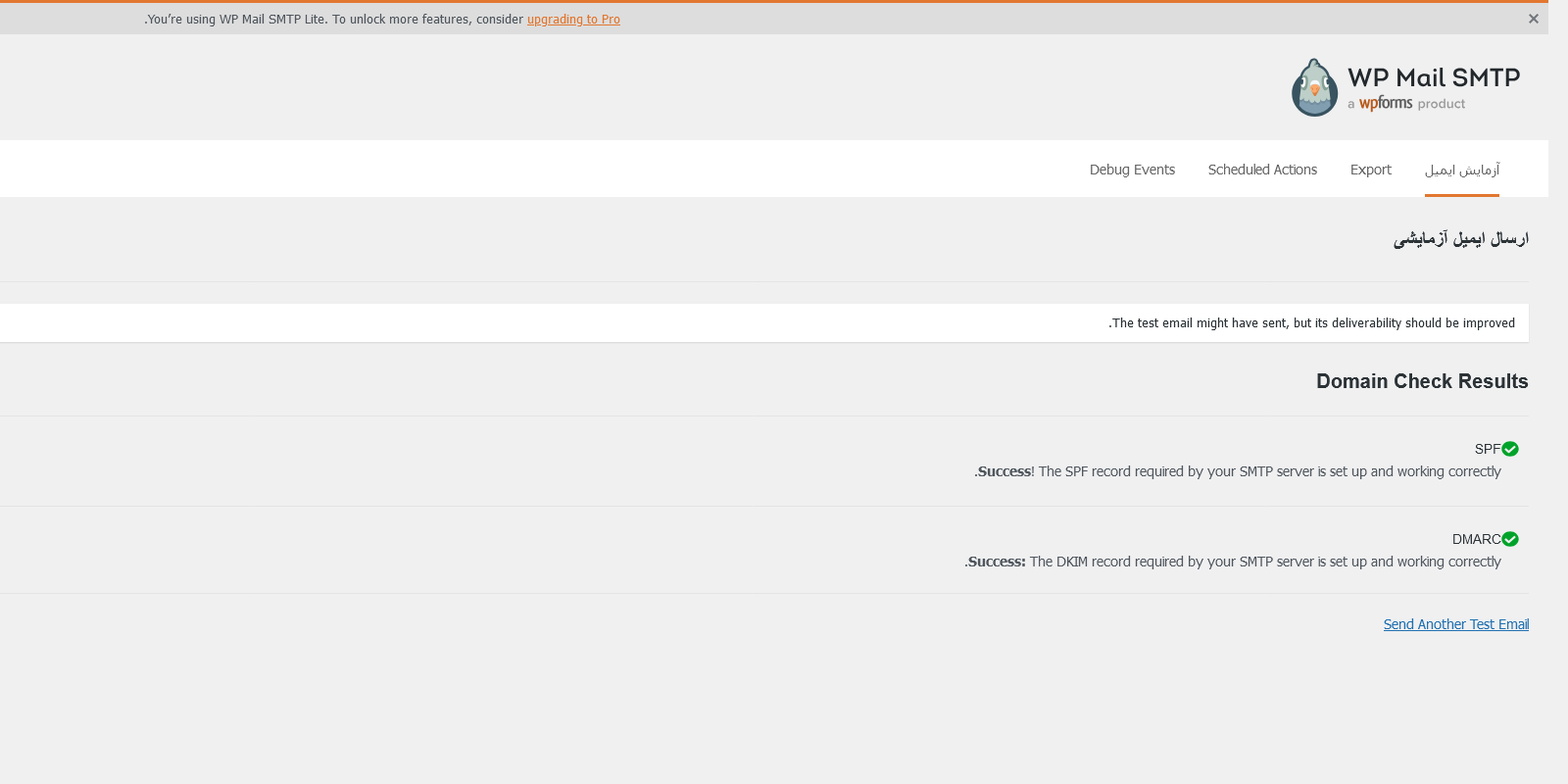Click the wpforms product tagline
This screenshot has height=784, width=1568.
point(1406,103)
